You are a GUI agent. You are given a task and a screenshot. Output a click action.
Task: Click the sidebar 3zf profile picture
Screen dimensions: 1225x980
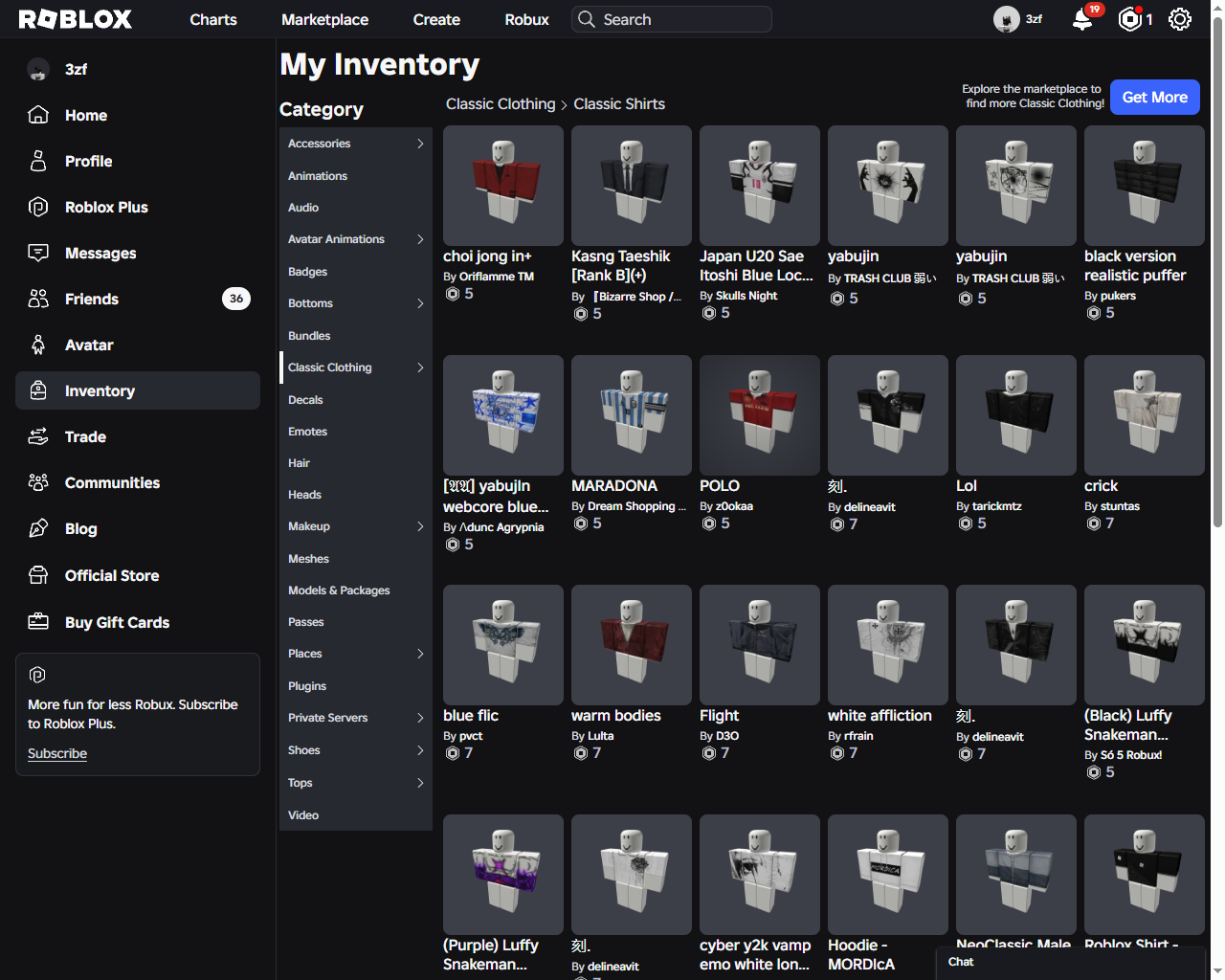click(x=38, y=69)
